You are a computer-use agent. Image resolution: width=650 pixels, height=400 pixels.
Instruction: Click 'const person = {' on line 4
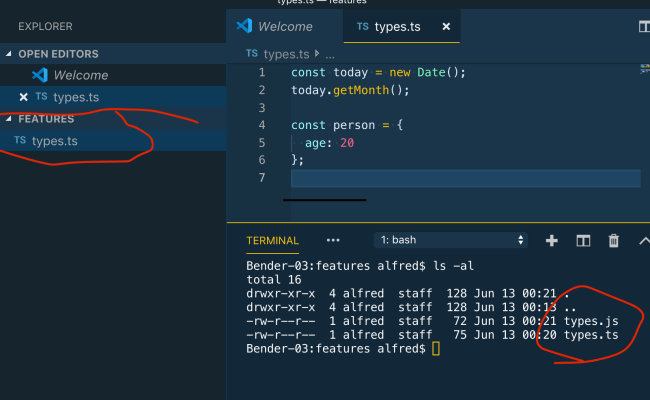pyautogui.click(x=347, y=125)
